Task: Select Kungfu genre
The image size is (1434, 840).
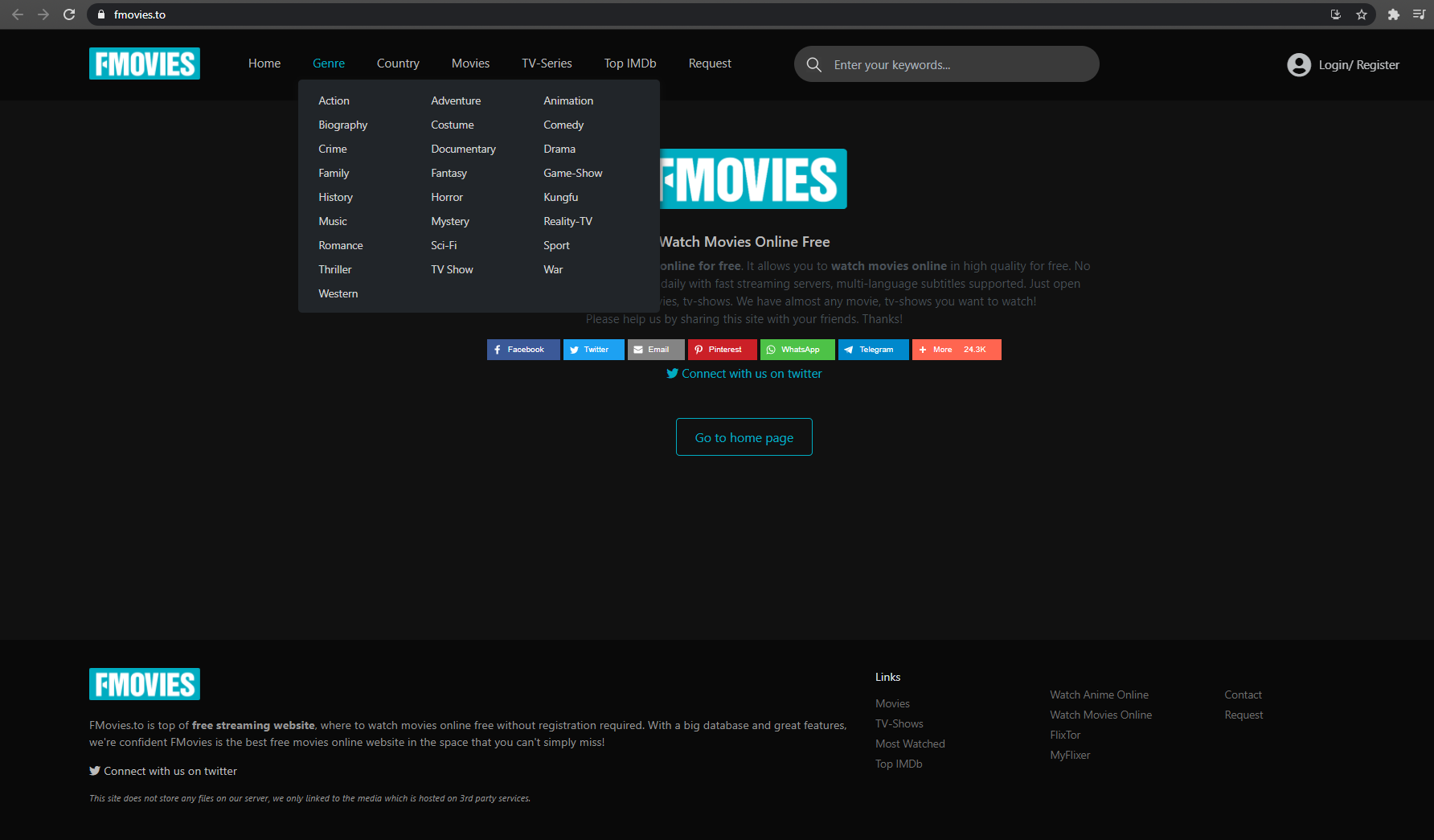Action: [560, 197]
